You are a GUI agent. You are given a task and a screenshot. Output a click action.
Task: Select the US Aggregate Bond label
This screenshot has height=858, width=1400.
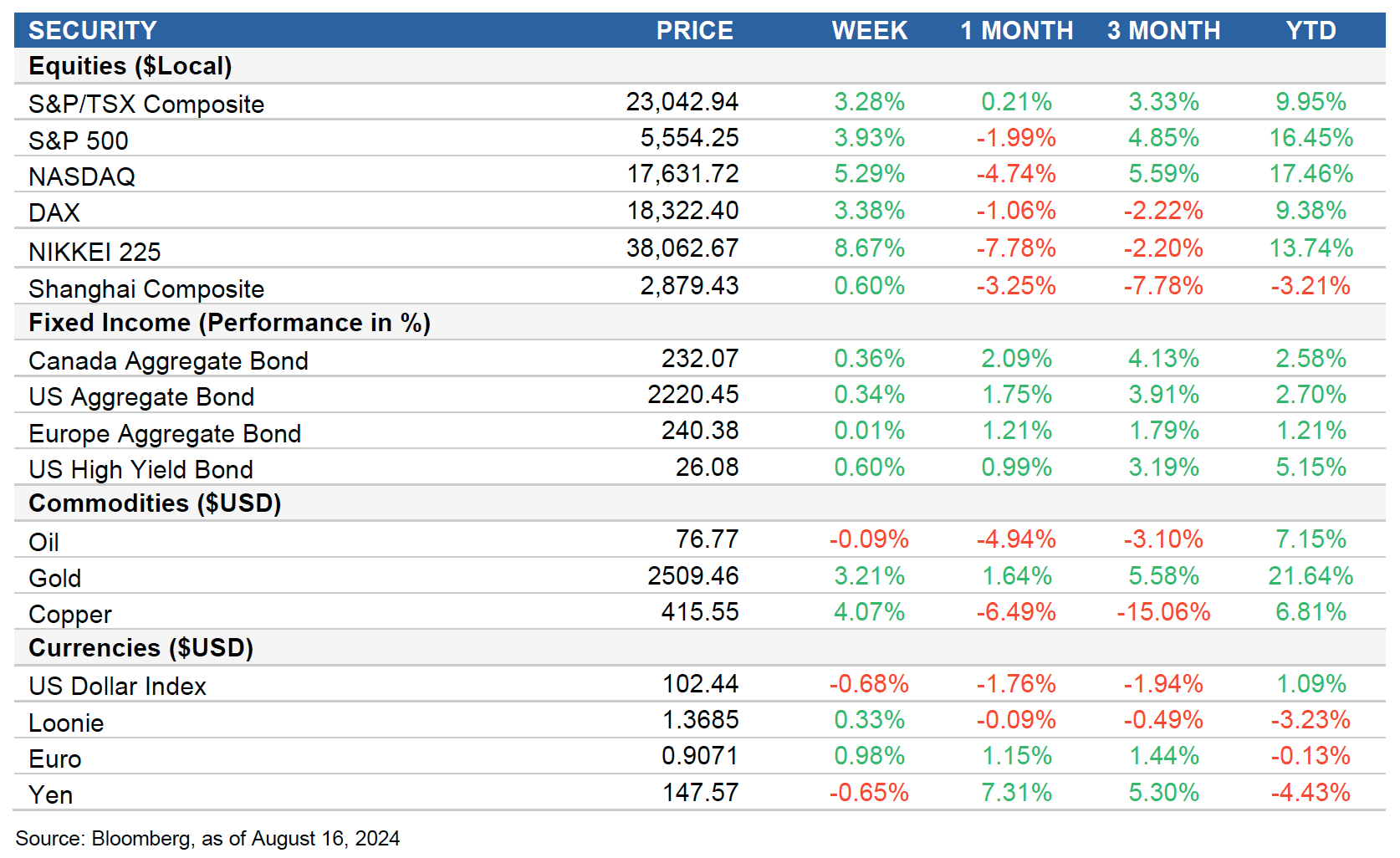pos(141,397)
